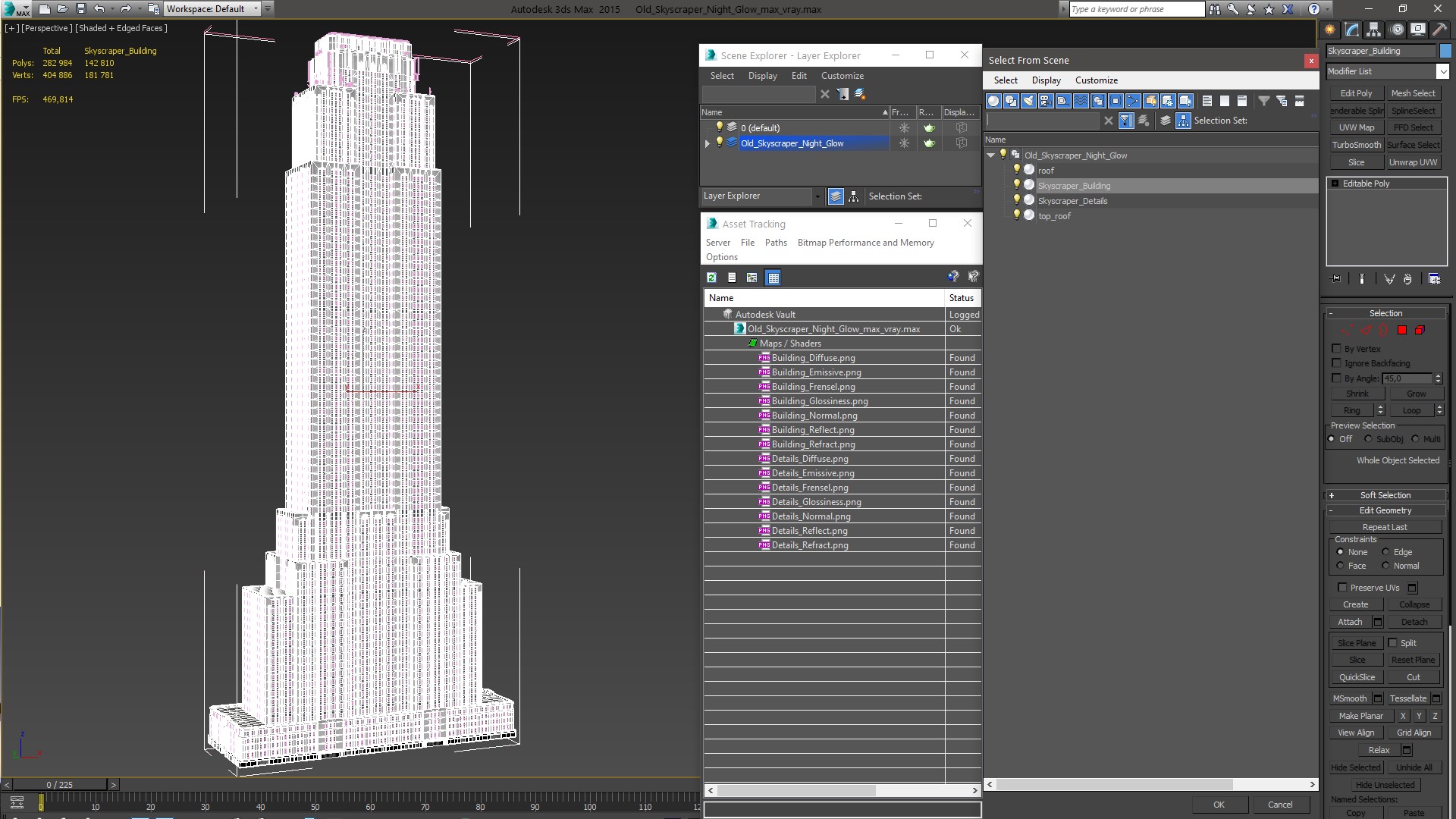Enable By Vertex checkbox
The width and height of the screenshot is (1456, 819).
pyautogui.click(x=1336, y=349)
